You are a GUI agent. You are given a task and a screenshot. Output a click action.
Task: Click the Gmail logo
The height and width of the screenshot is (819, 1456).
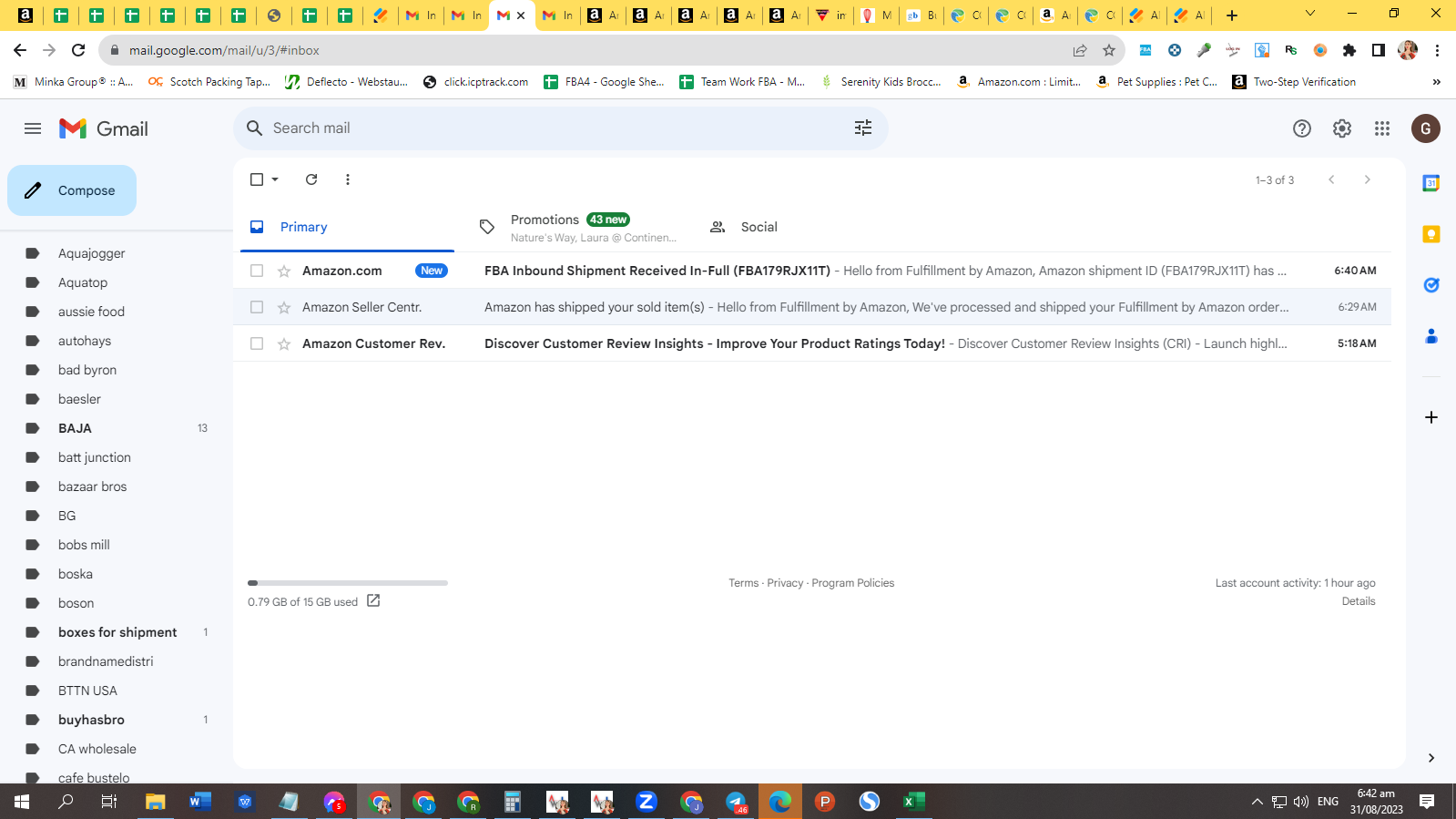104,128
